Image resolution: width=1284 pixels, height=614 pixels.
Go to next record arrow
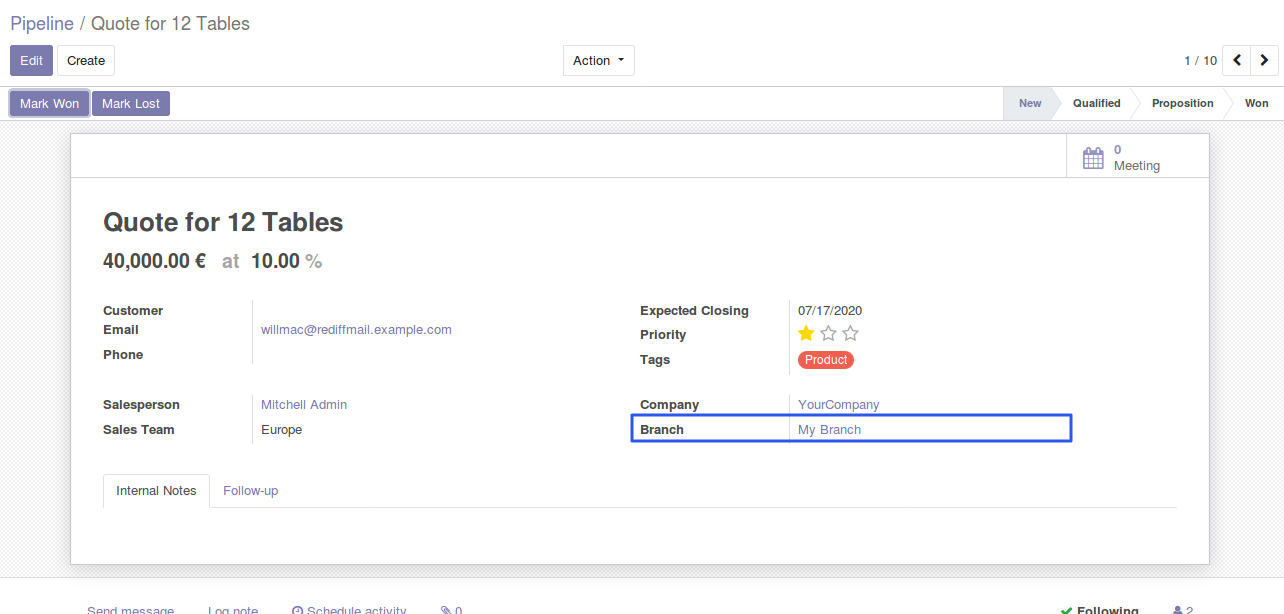[1264, 61]
